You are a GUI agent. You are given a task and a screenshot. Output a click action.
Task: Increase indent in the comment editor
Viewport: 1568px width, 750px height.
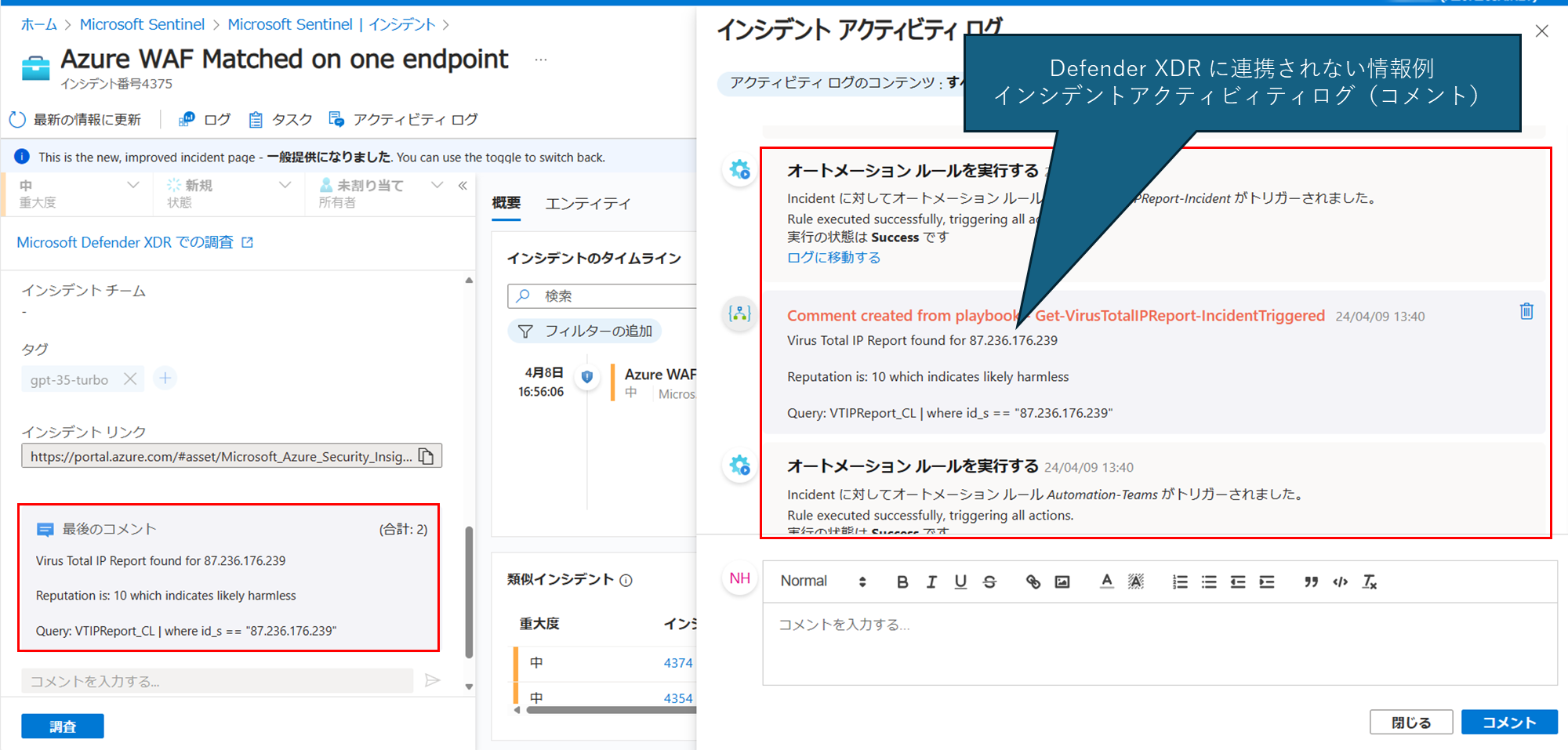point(1267,582)
